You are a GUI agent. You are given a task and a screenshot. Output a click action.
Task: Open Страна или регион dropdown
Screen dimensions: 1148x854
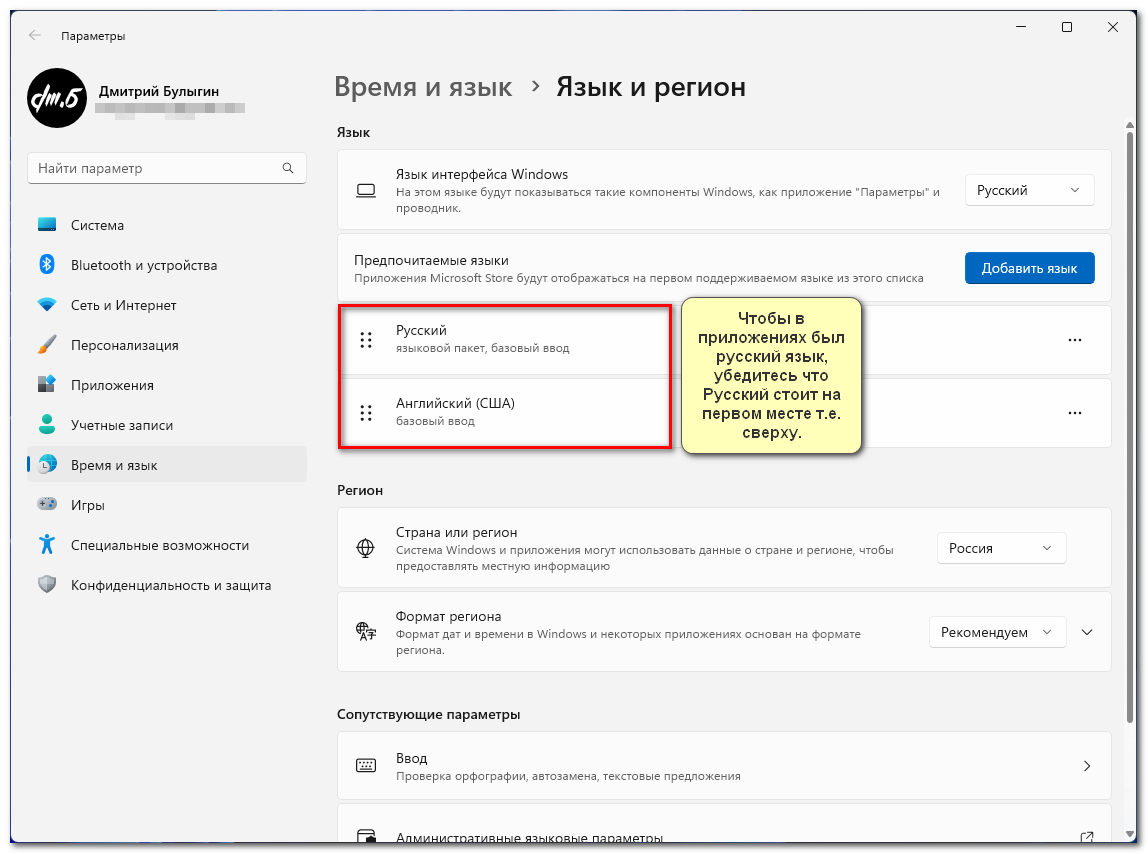point(1001,548)
